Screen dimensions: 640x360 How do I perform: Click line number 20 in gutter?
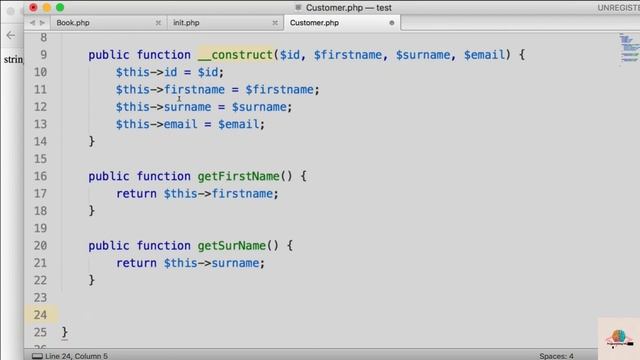coord(40,246)
